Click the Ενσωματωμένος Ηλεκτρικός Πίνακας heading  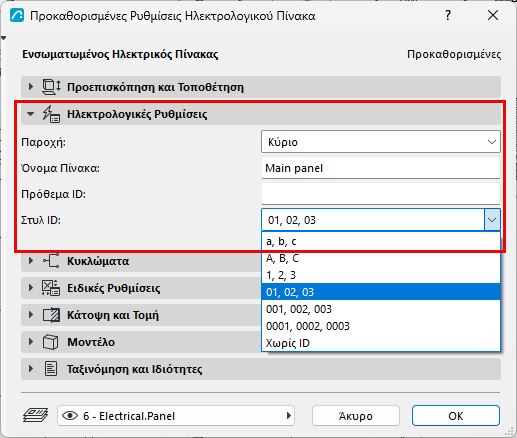point(120,54)
